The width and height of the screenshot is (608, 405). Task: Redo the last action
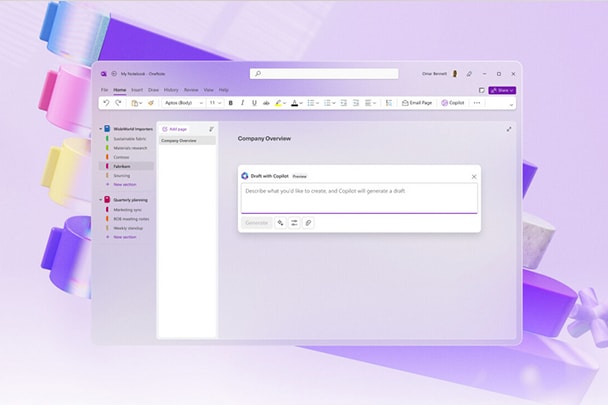pos(118,103)
